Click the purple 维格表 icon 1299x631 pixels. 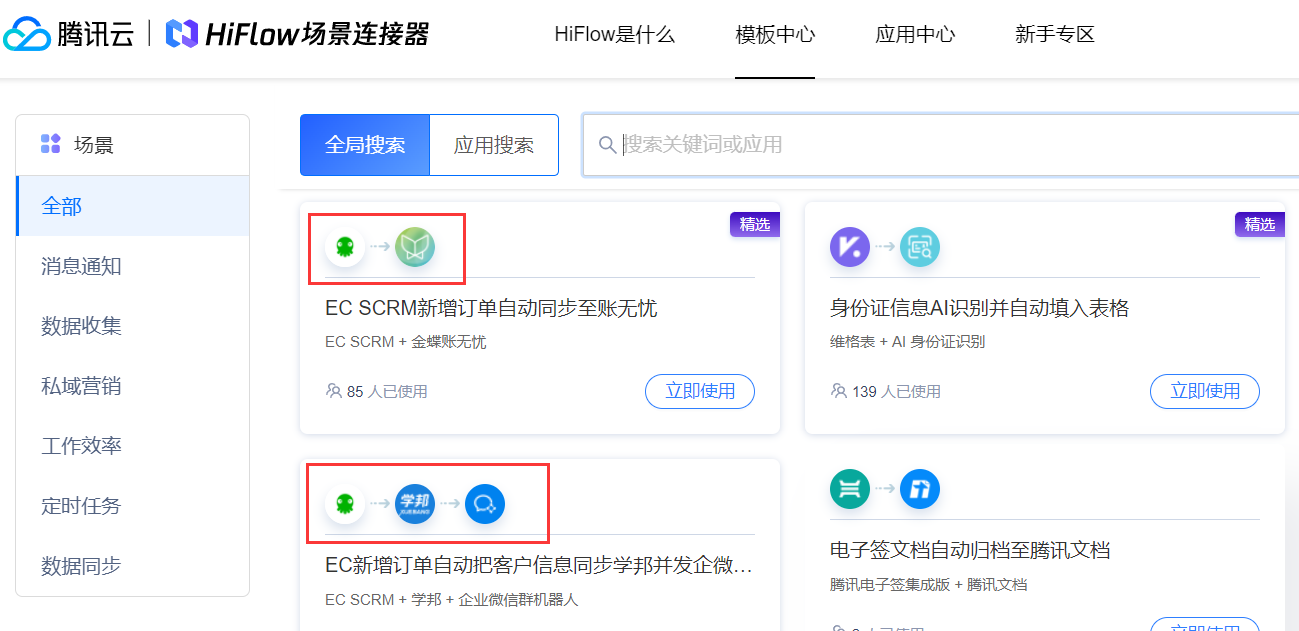(x=850, y=247)
